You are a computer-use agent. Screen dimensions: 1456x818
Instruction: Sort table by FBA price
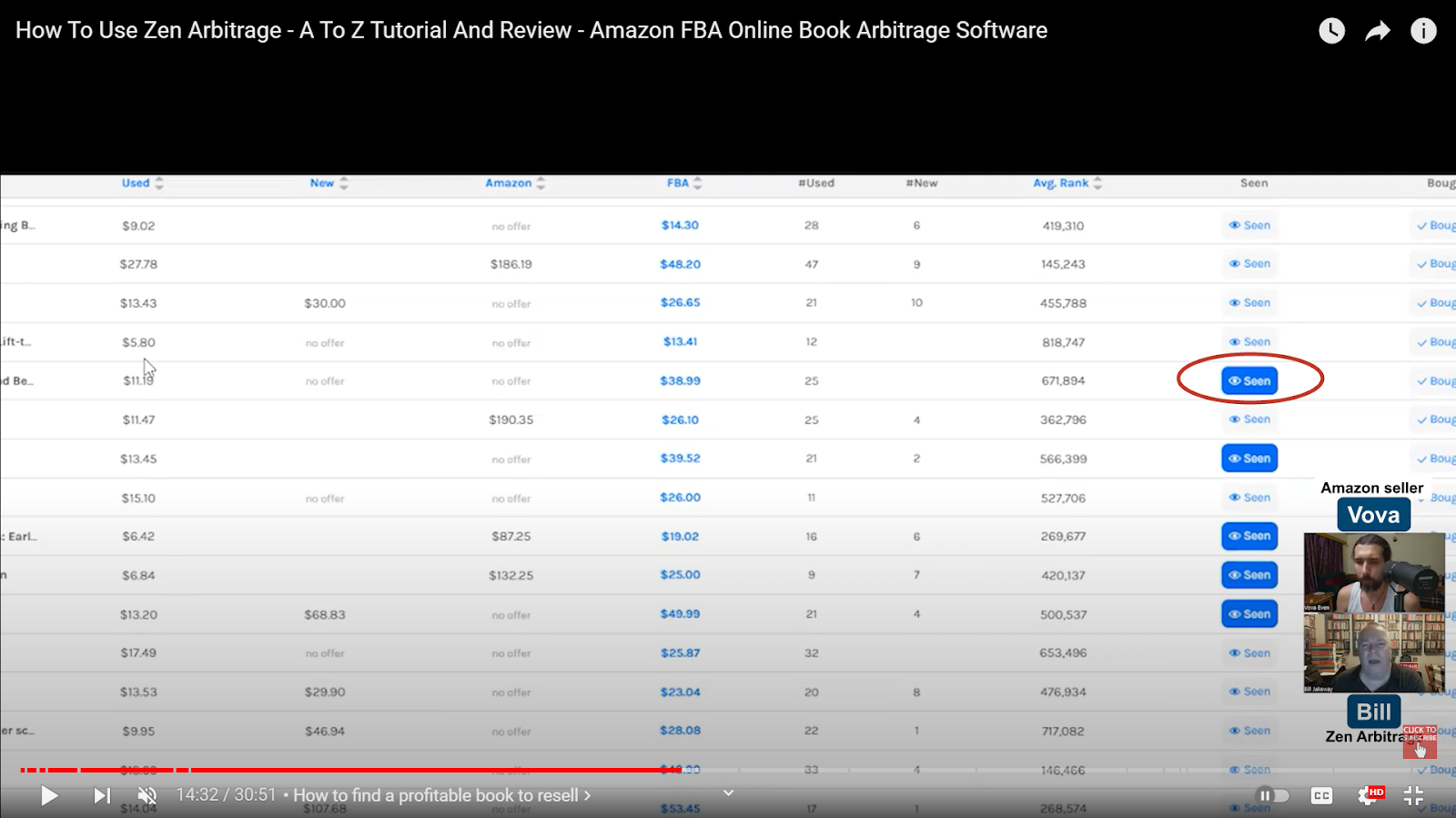click(x=684, y=183)
